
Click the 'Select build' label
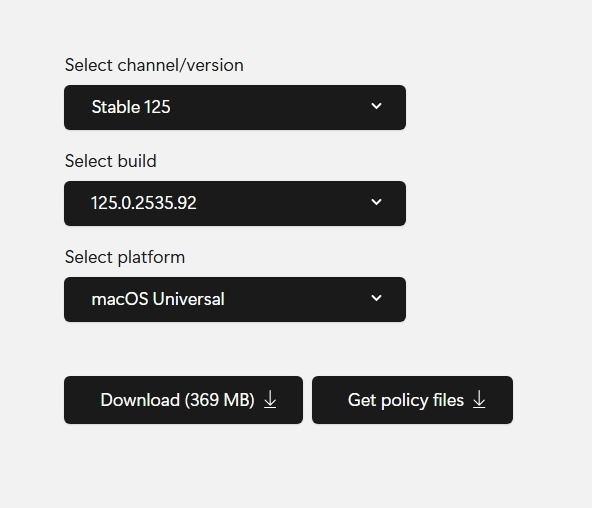pyautogui.click(x=111, y=161)
